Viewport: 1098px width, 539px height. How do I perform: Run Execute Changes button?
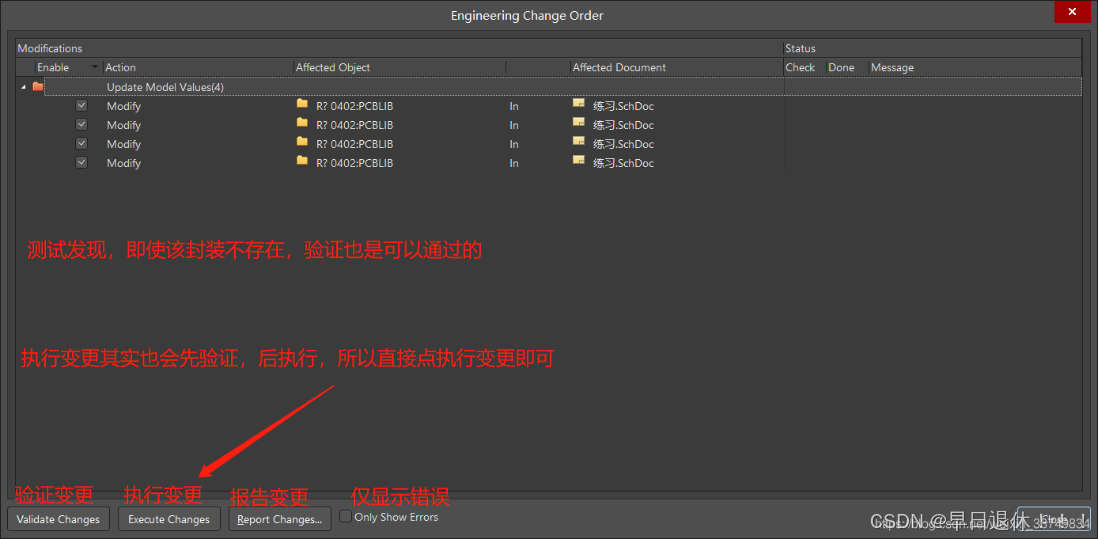pos(169,519)
